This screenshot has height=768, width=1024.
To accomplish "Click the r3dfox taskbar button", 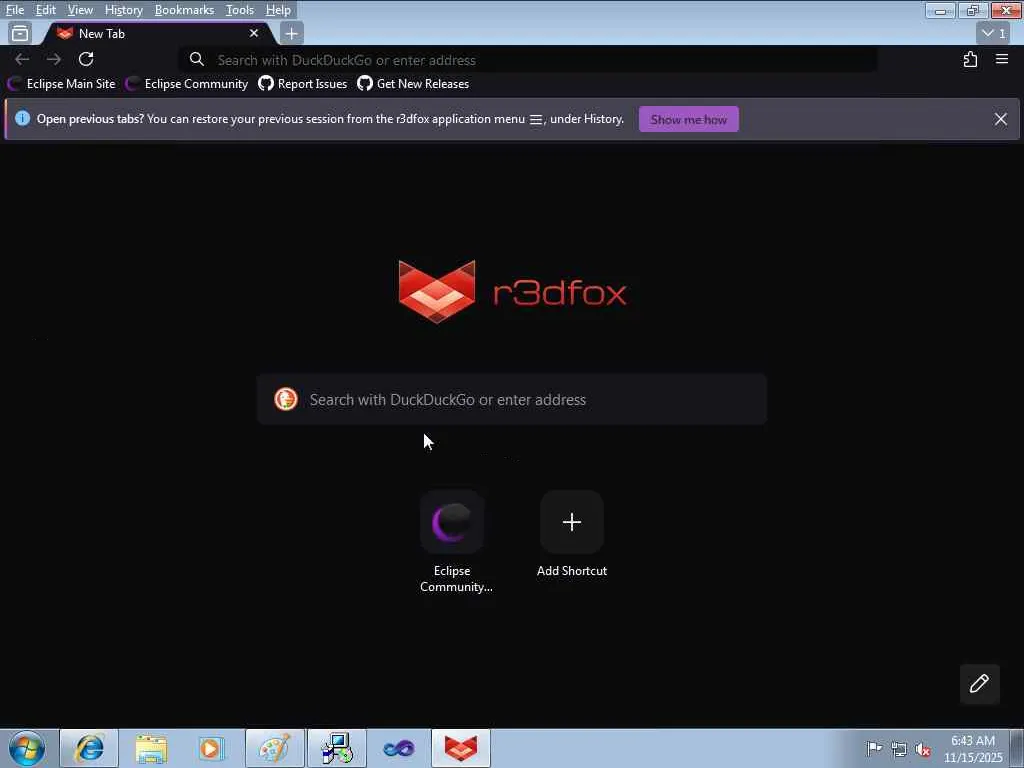I will pyautogui.click(x=460, y=748).
